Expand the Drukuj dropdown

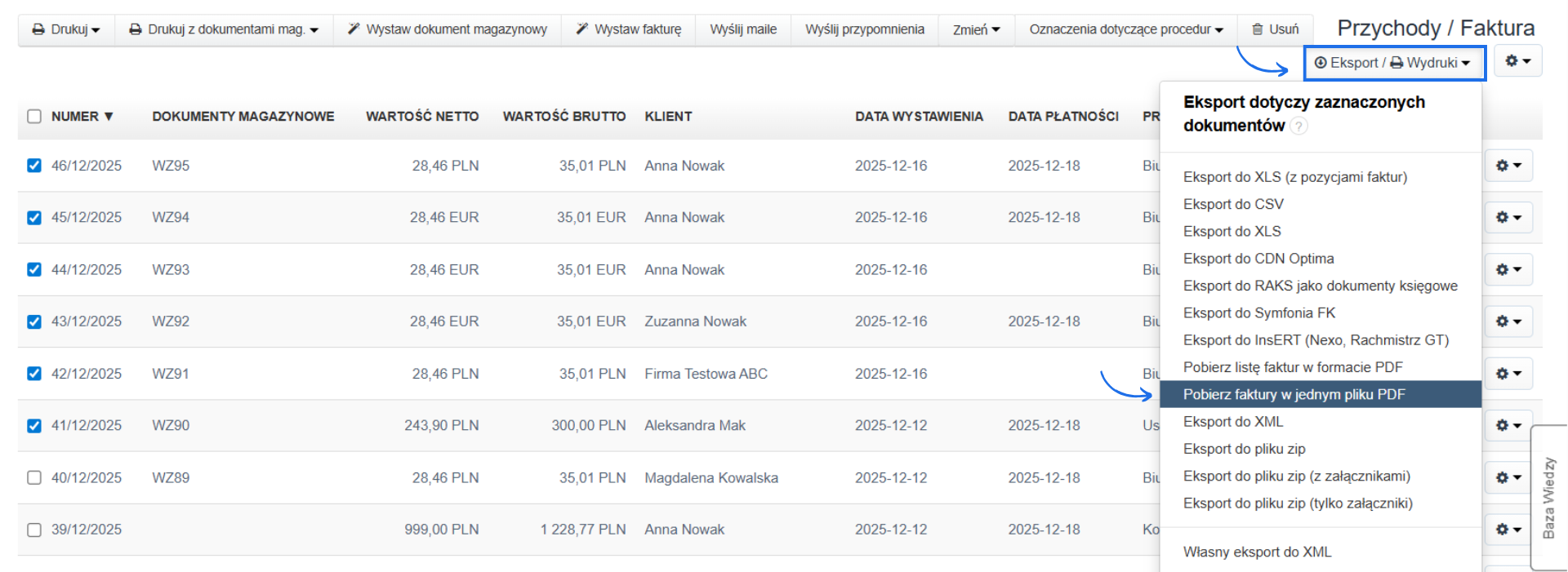point(65,29)
